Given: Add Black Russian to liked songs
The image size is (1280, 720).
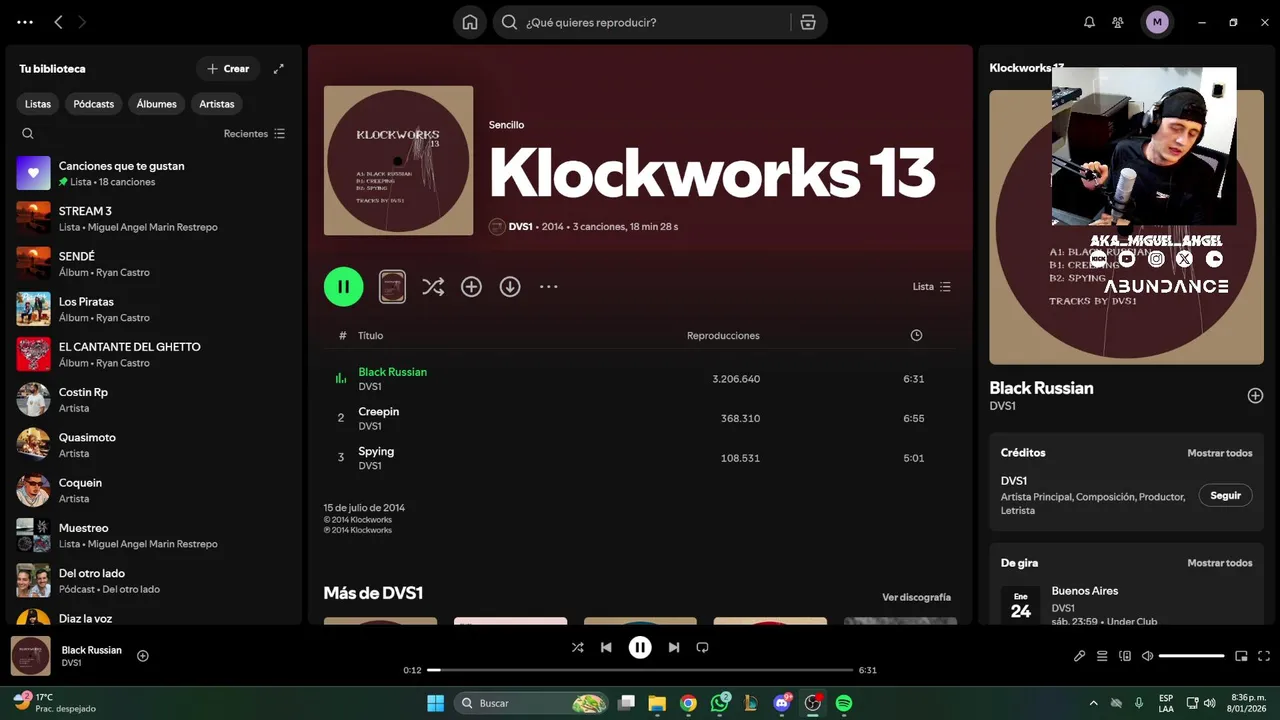Looking at the screenshot, I should tap(1255, 396).
